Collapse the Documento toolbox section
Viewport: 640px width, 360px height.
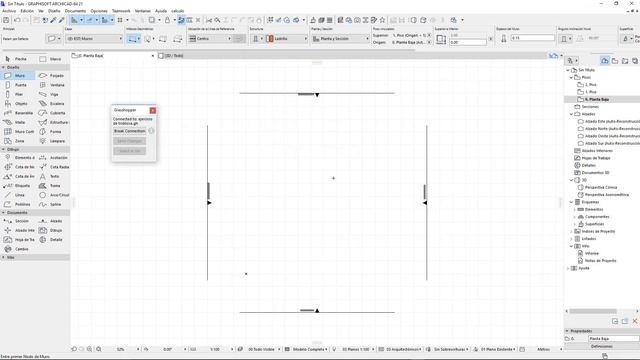point(4,213)
